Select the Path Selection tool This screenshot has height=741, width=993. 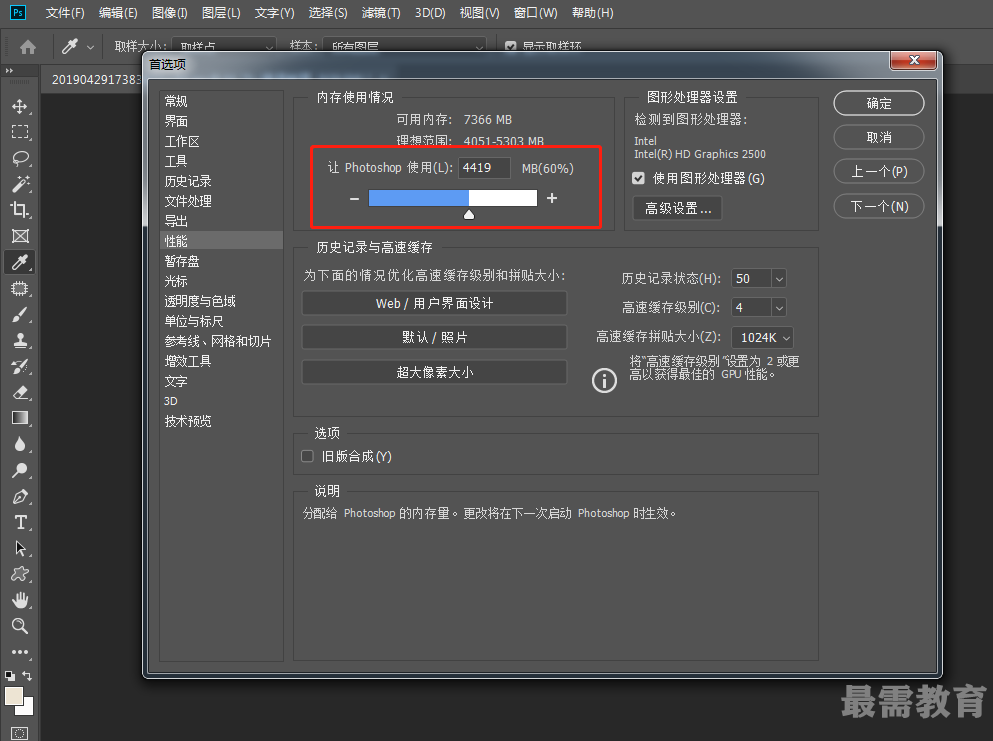pos(20,548)
